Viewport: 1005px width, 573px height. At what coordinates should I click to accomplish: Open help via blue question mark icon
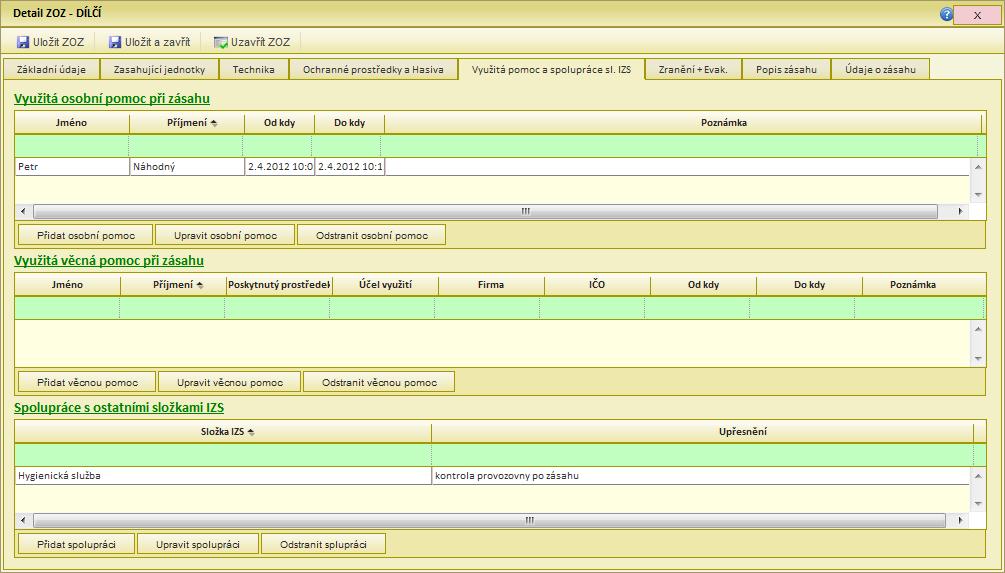click(x=946, y=15)
